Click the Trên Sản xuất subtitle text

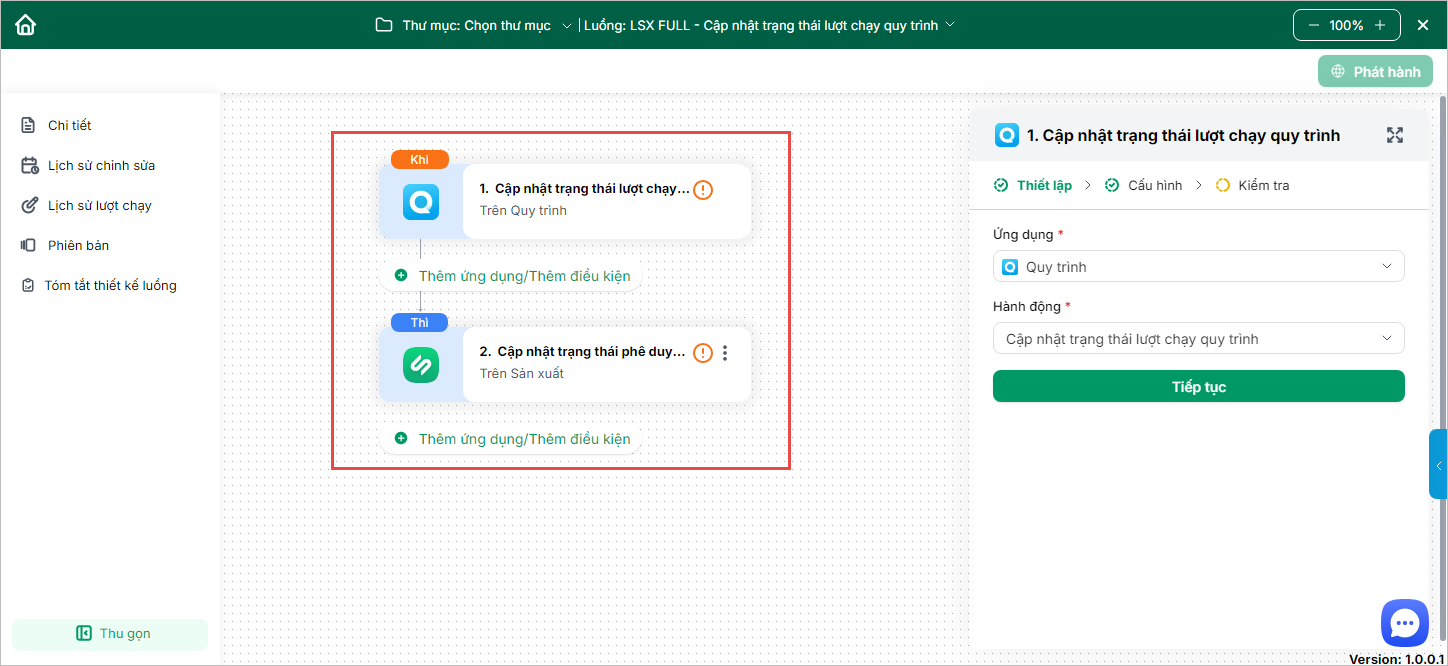(521, 373)
